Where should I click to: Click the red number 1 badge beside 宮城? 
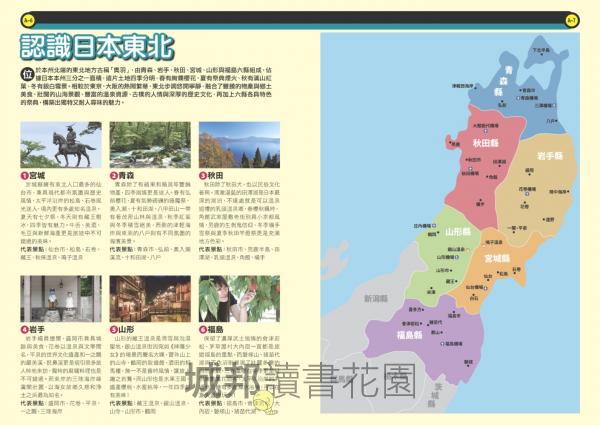pos(25,174)
